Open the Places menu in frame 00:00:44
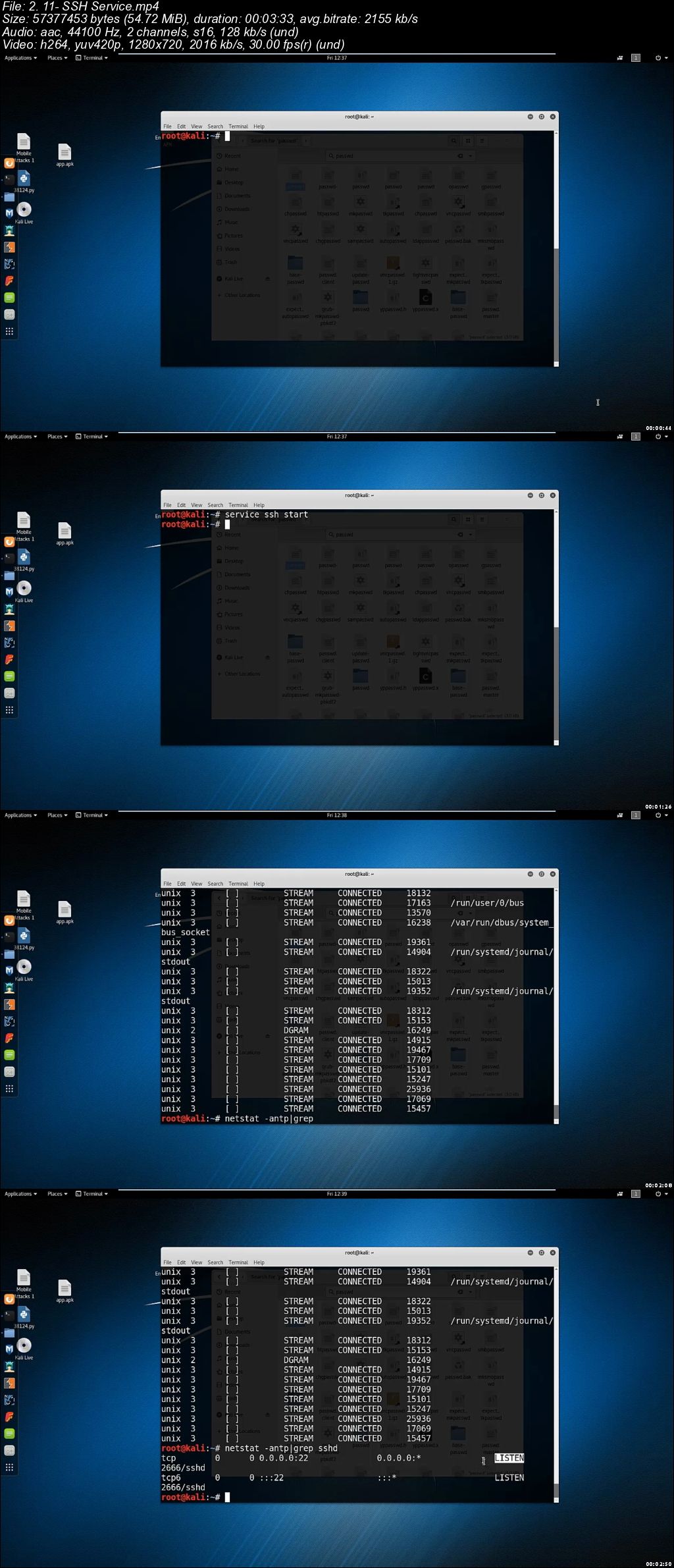Screen dimensions: 674x1568 [57, 58]
